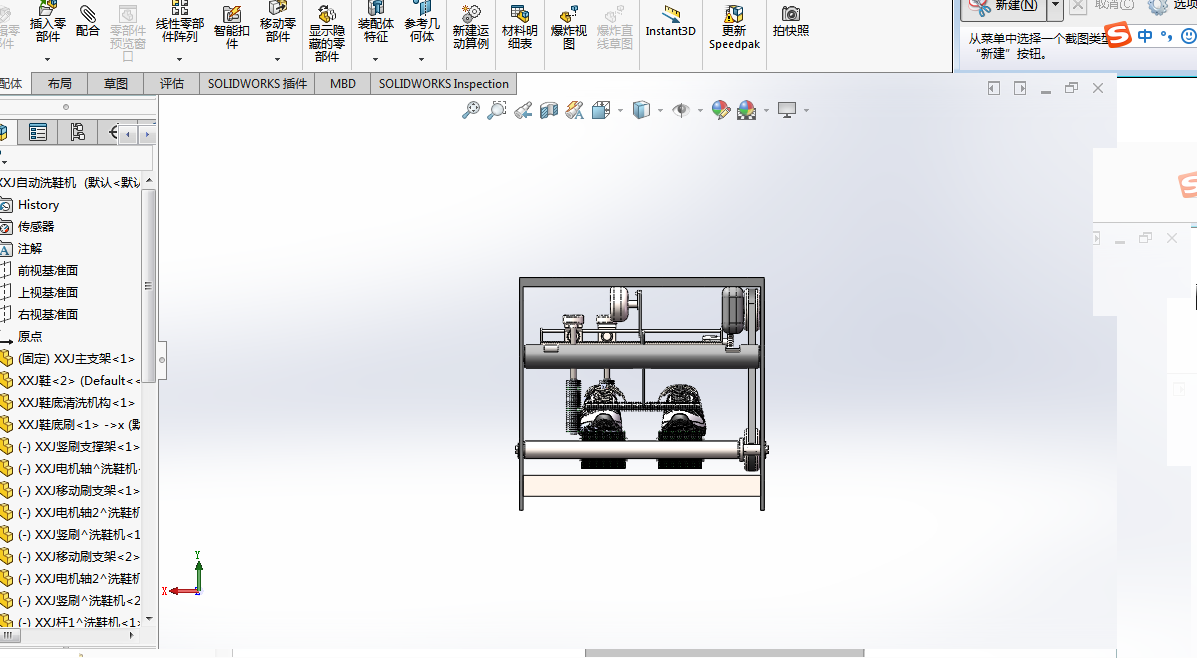Switch to the 评估 tab
This screenshot has width=1197, height=658.
click(172, 84)
